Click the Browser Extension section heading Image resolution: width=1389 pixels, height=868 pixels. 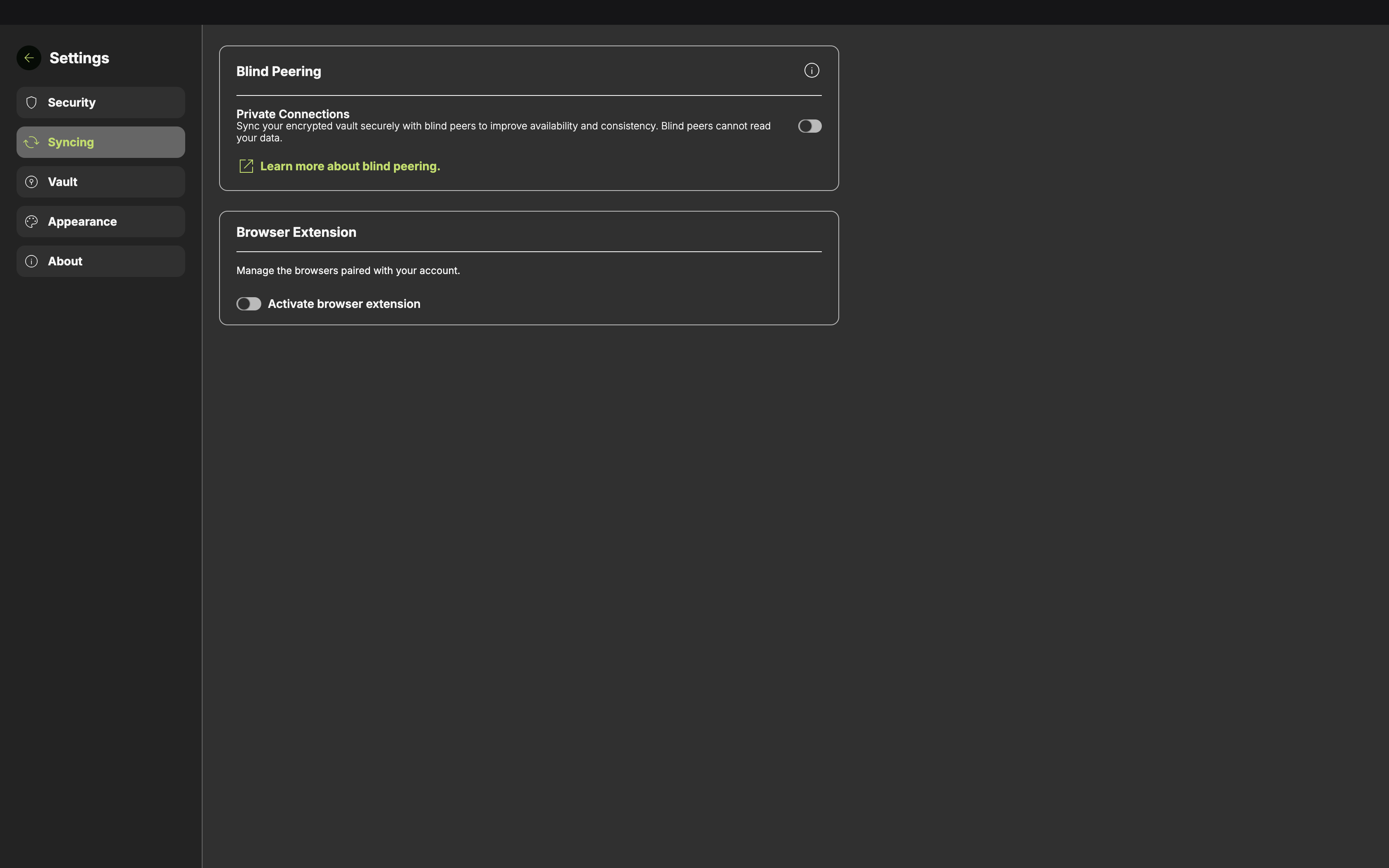(296, 232)
